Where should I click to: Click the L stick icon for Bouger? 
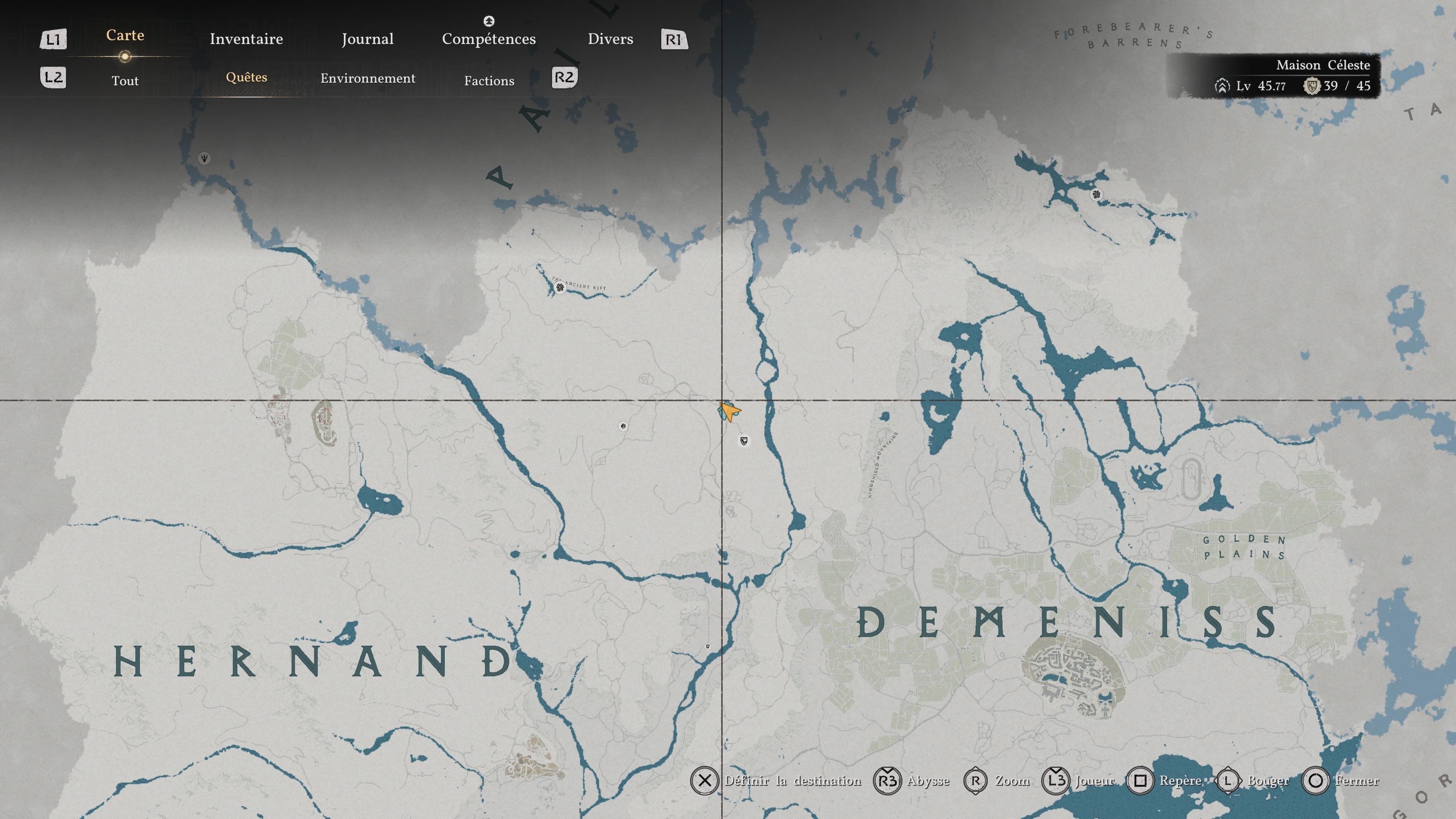[x=1228, y=781]
